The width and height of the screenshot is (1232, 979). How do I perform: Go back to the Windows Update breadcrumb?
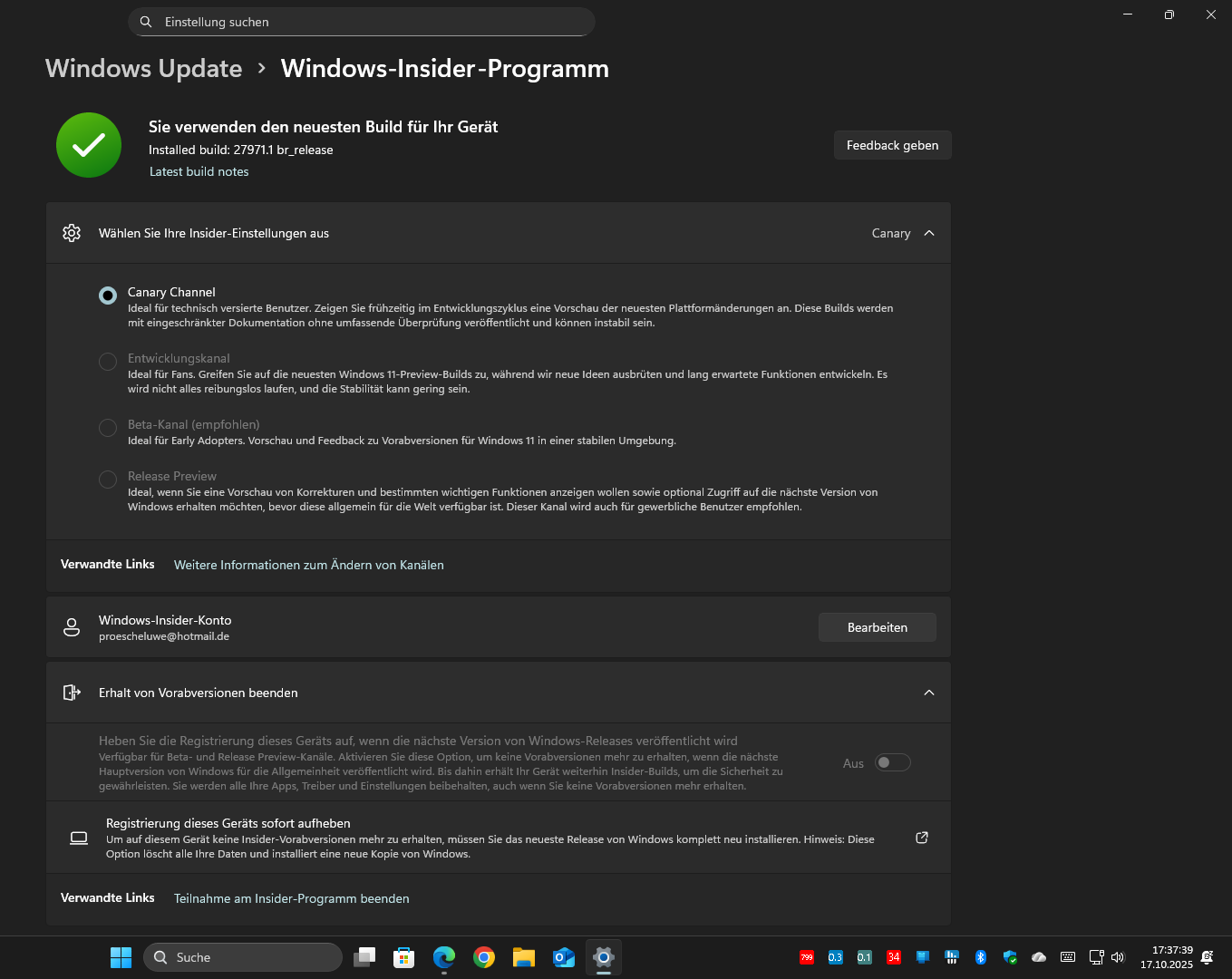144,68
